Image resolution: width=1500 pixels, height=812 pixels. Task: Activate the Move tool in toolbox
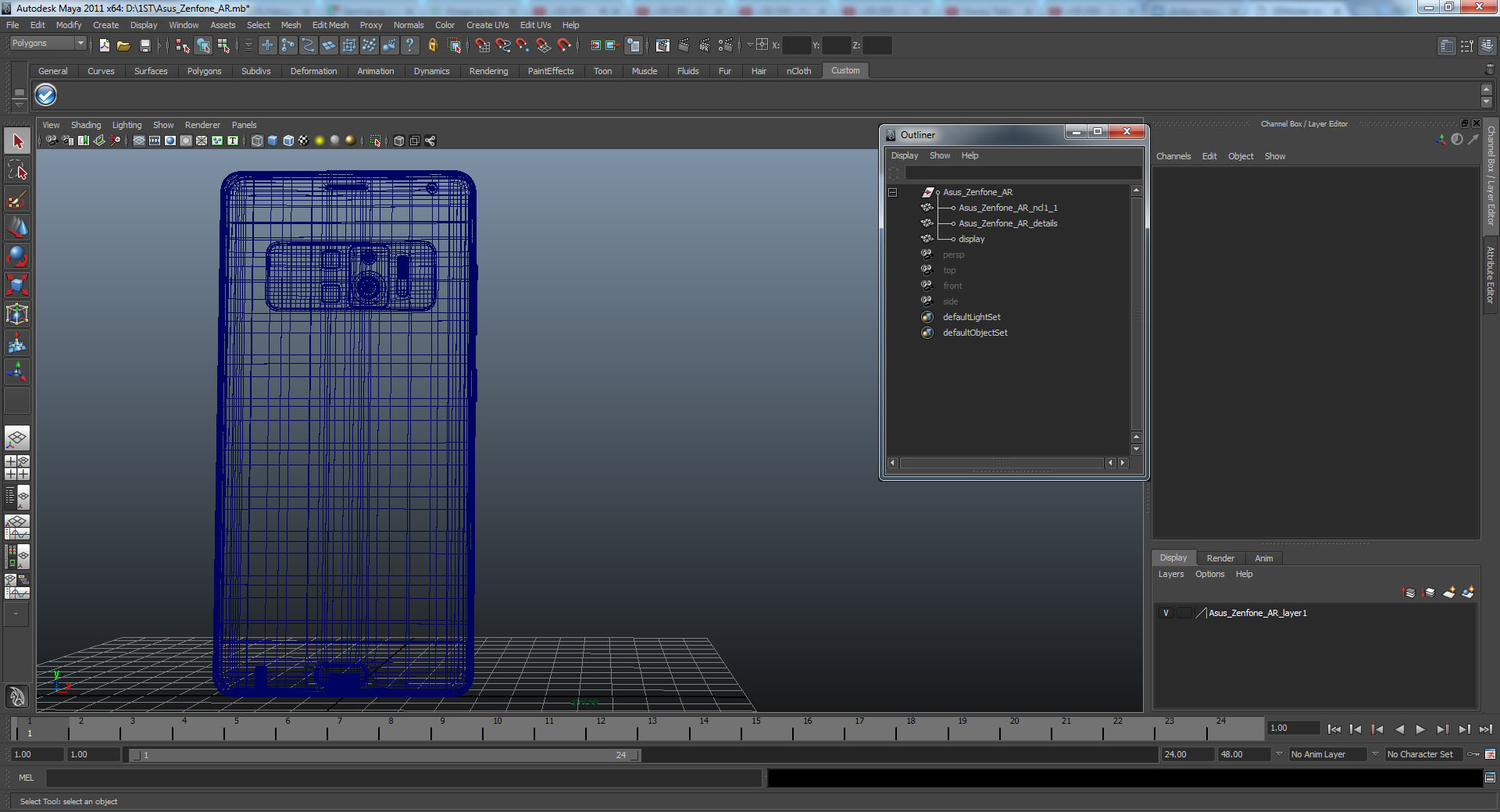pos(17,227)
